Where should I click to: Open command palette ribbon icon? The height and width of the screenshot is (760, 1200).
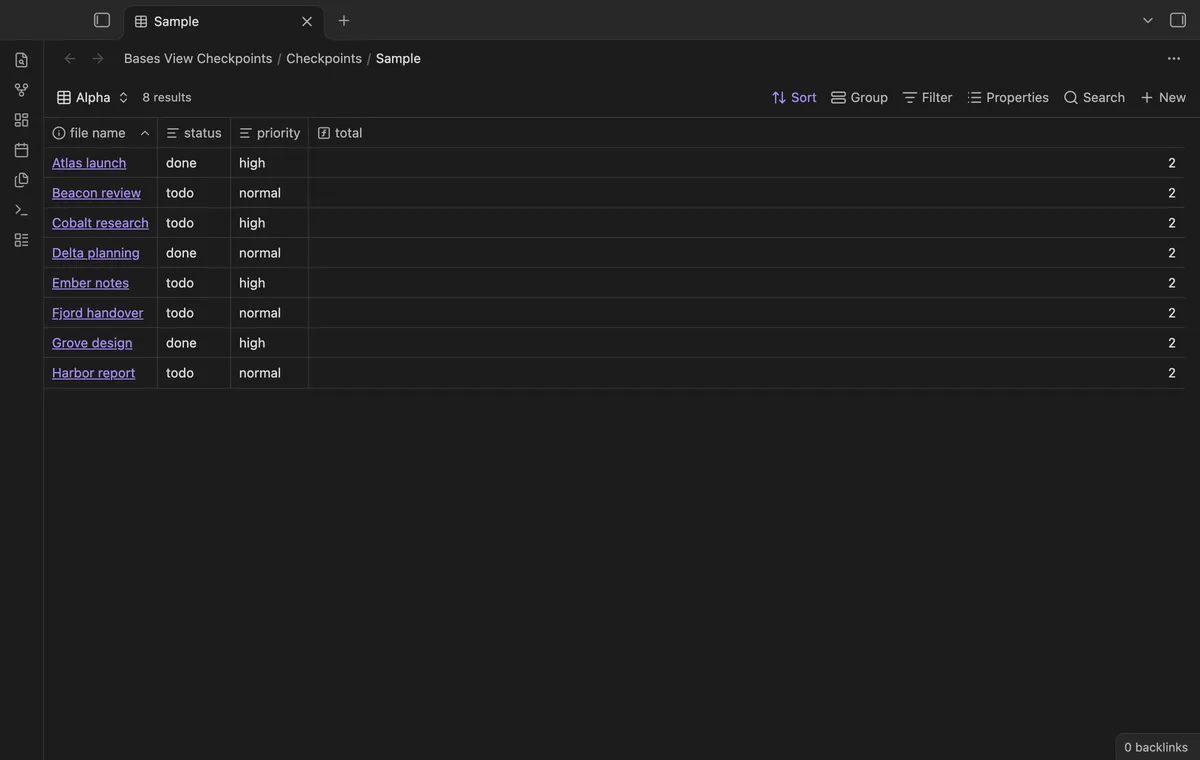[21, 210]
